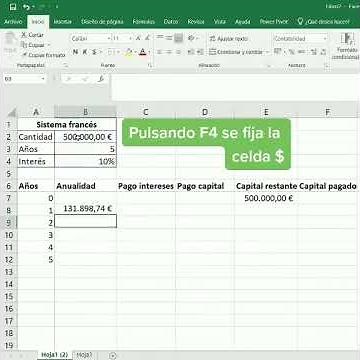This screenshot has width=360, height=360.
Task: Align cell text to the right
Action: click(x=179, y=52)
